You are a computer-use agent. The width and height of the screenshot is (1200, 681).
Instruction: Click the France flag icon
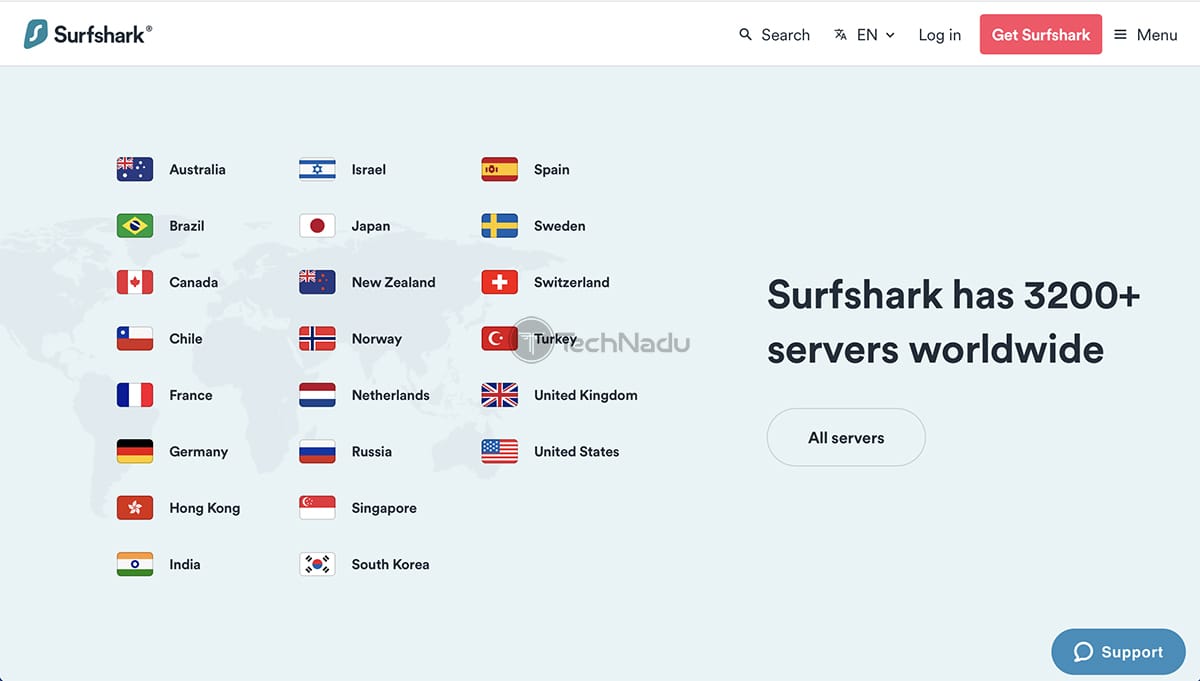tap(135, 395)
